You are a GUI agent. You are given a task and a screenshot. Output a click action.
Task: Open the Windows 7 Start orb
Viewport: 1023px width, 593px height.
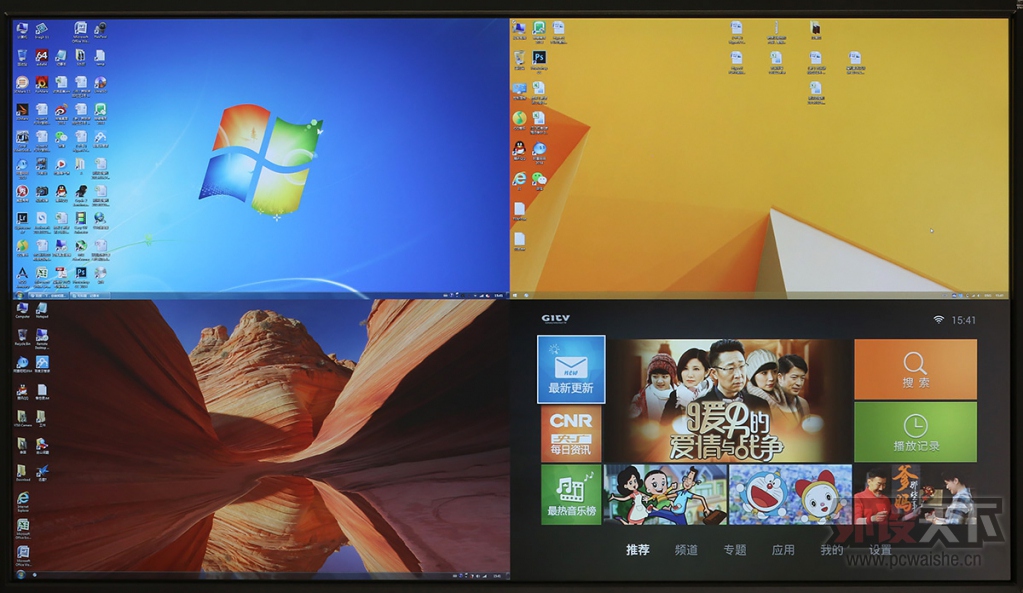coord(19,296)
